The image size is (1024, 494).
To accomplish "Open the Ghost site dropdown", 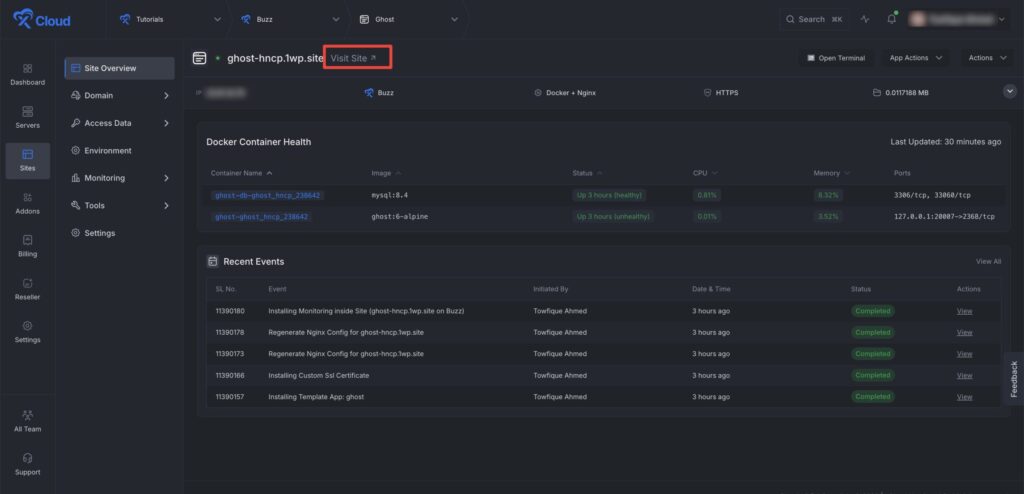I will [409, 20].
